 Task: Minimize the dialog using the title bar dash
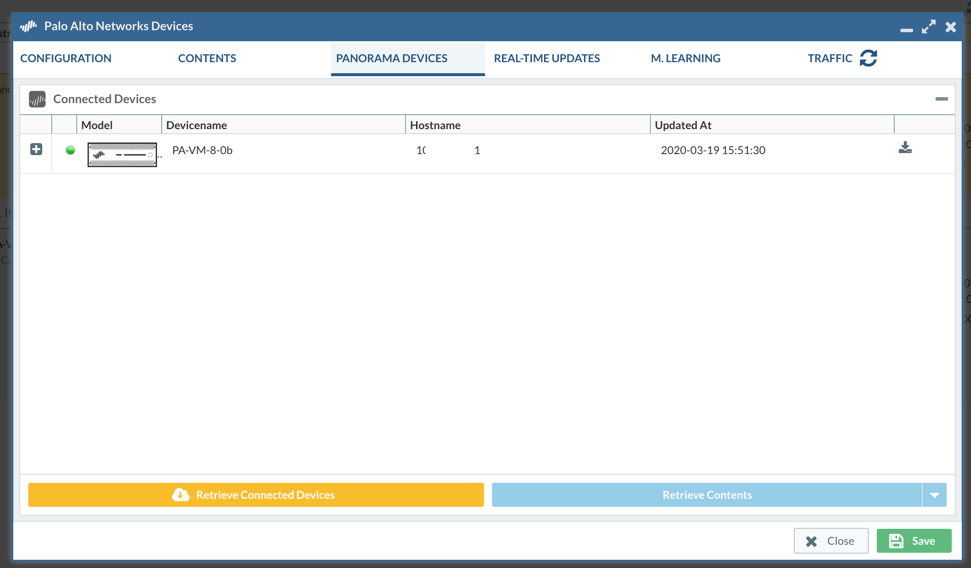tap(906, 29)
